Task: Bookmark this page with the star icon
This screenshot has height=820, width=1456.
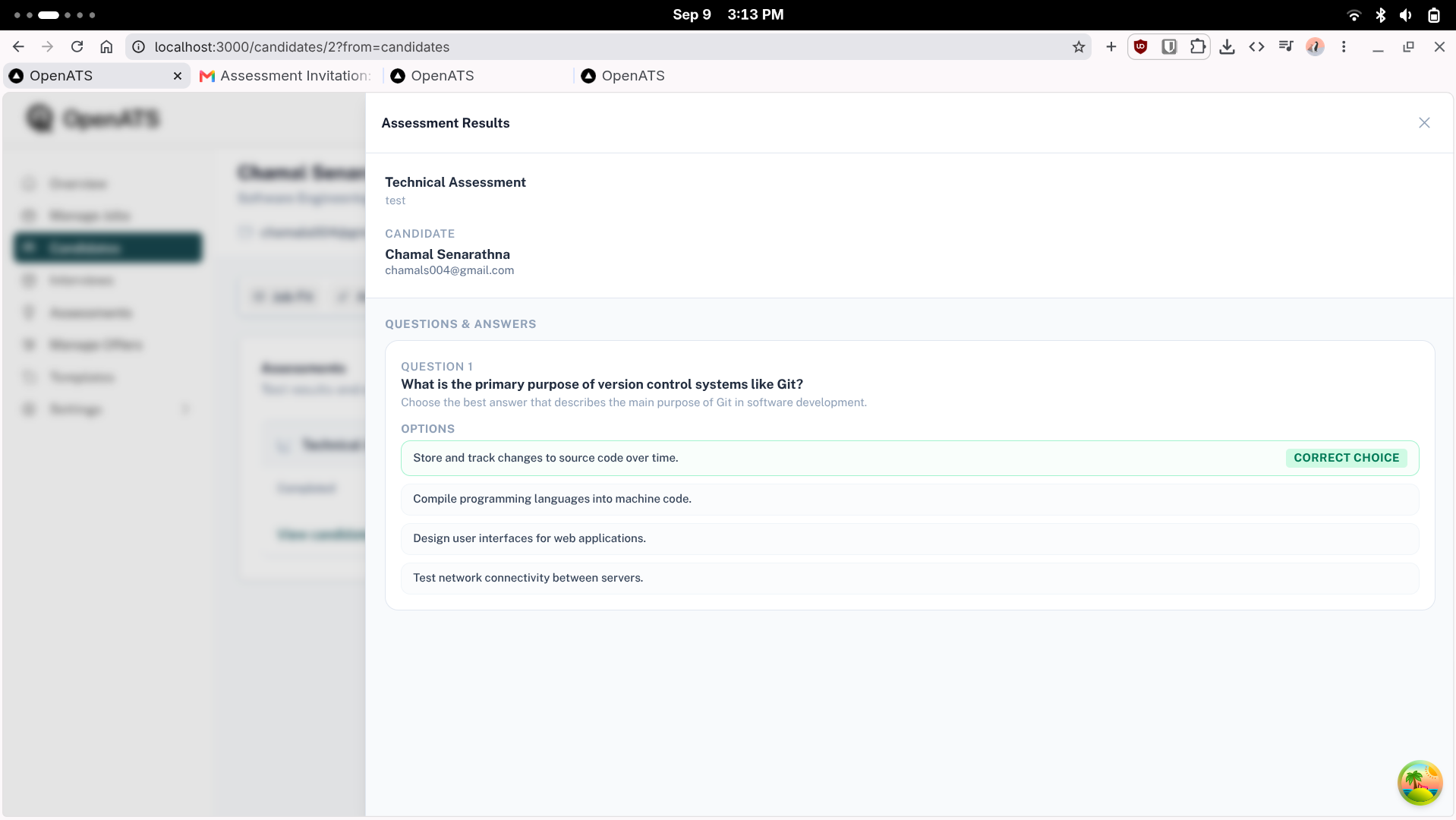Action: pos(1079,47)
